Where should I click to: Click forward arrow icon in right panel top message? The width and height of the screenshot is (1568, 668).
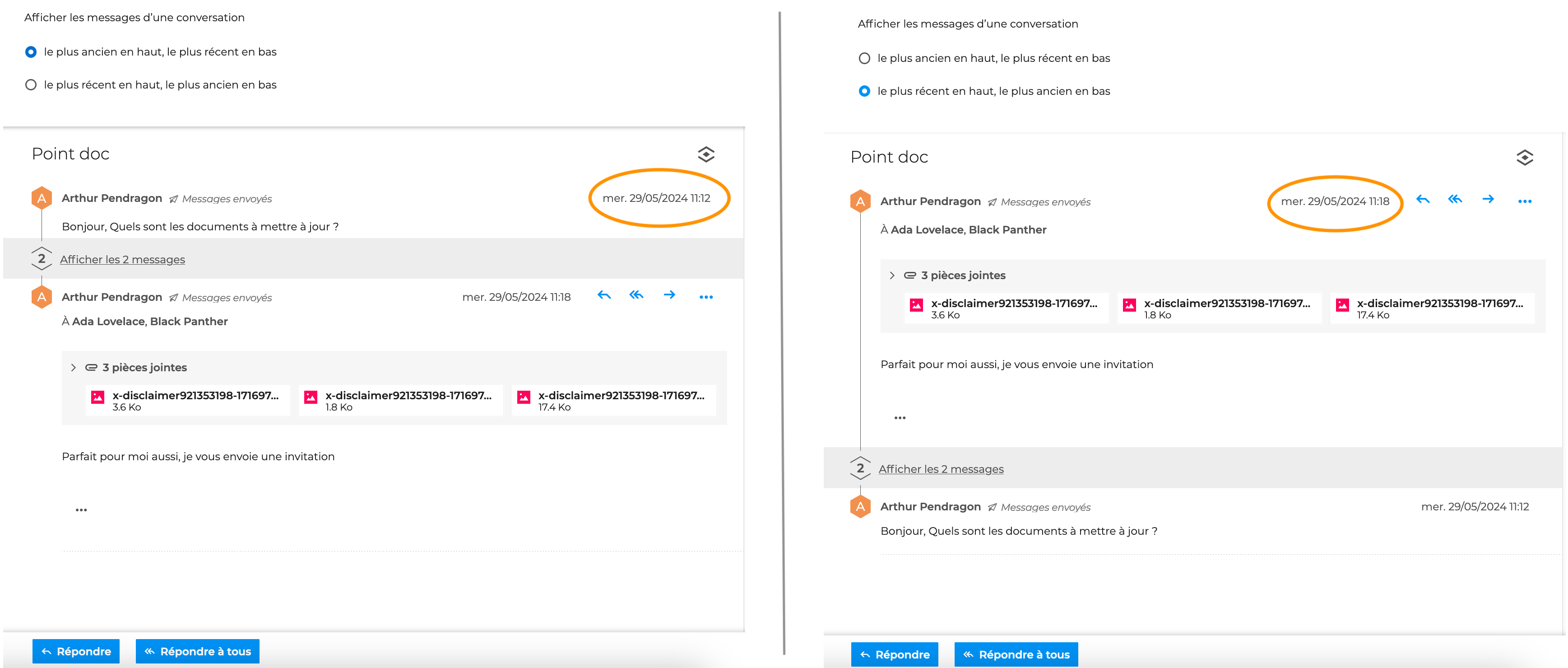pos(1488,199)
